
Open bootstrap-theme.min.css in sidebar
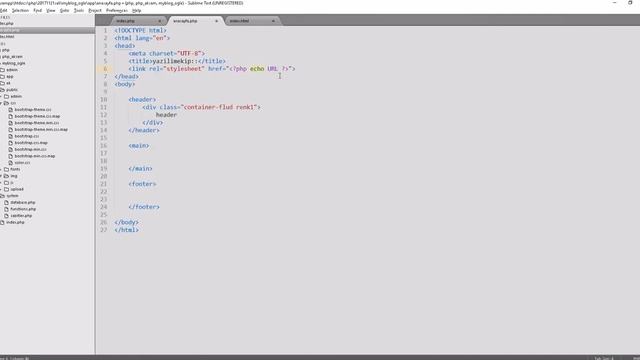coord(37,123)
